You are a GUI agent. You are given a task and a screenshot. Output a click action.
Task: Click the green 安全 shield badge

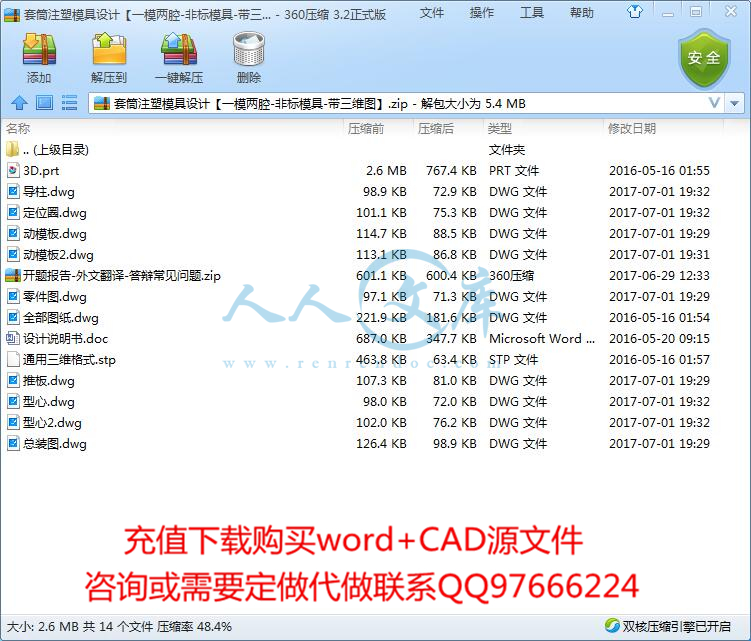(704, 58)
